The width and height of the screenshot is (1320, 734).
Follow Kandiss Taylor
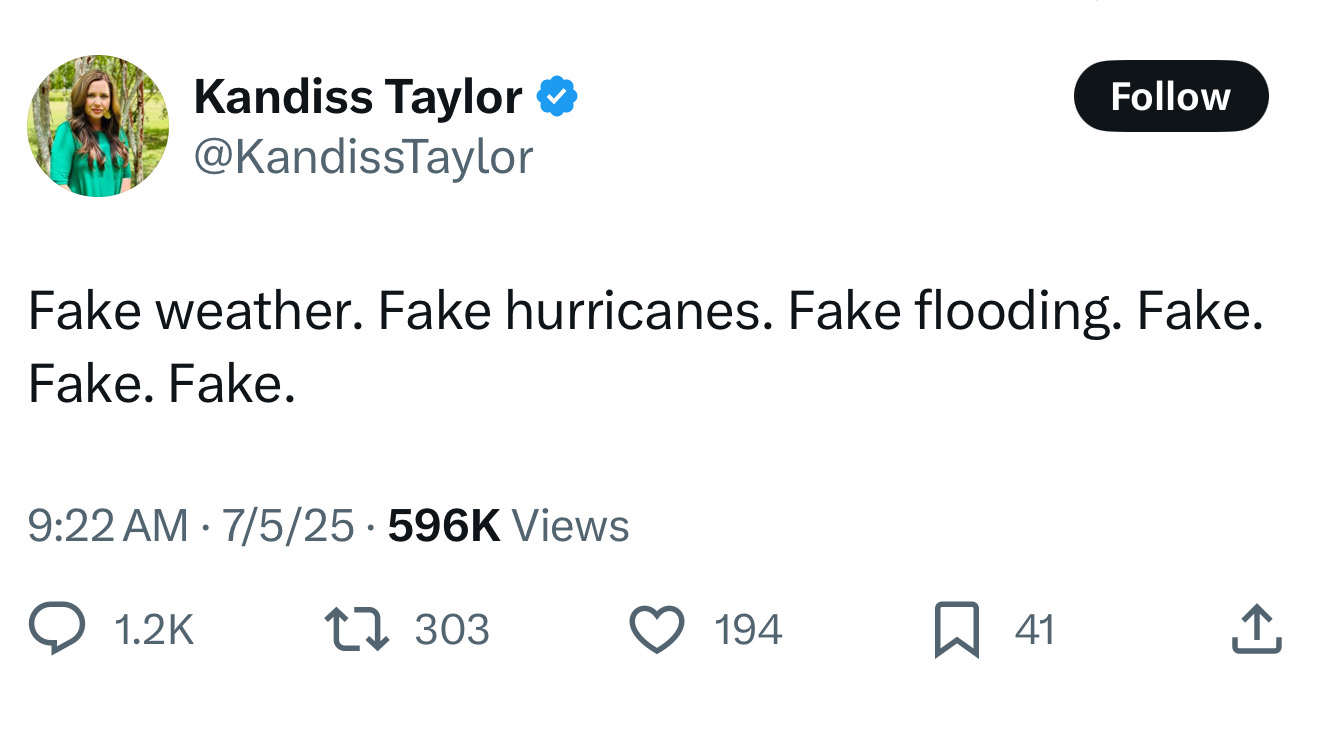pos(1170,96)
